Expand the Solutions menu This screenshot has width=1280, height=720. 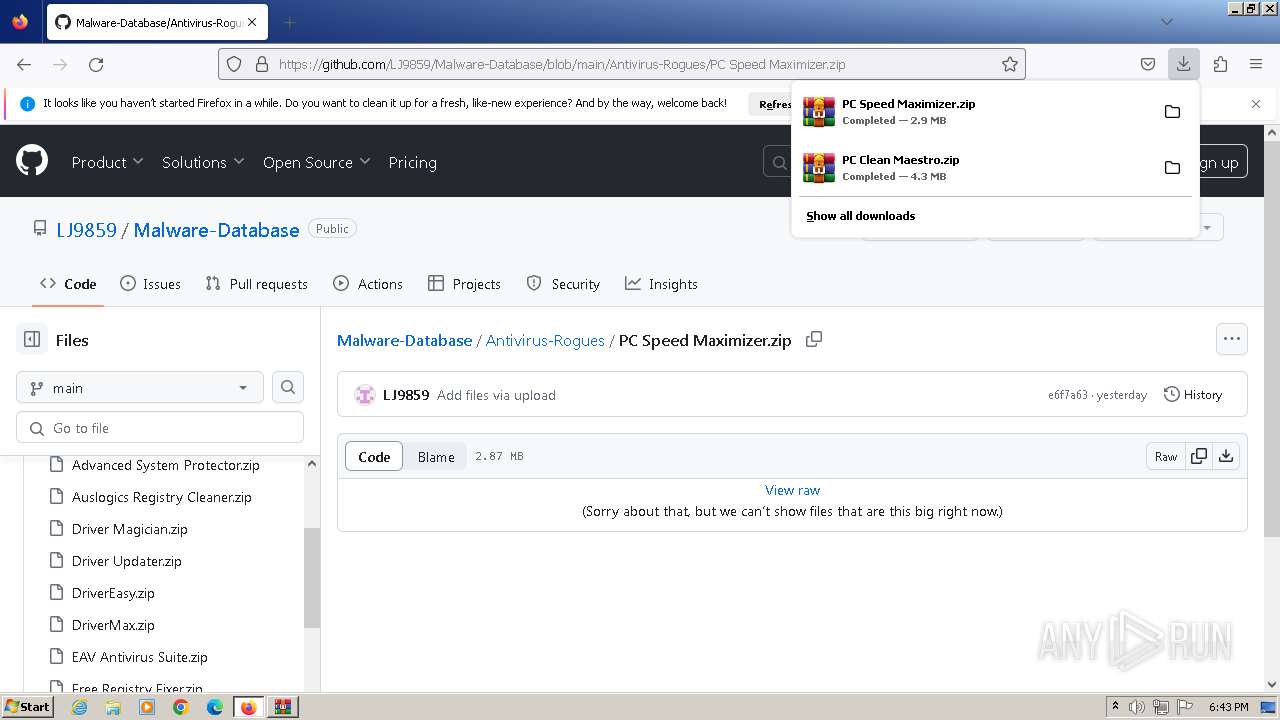pos(203,162)
